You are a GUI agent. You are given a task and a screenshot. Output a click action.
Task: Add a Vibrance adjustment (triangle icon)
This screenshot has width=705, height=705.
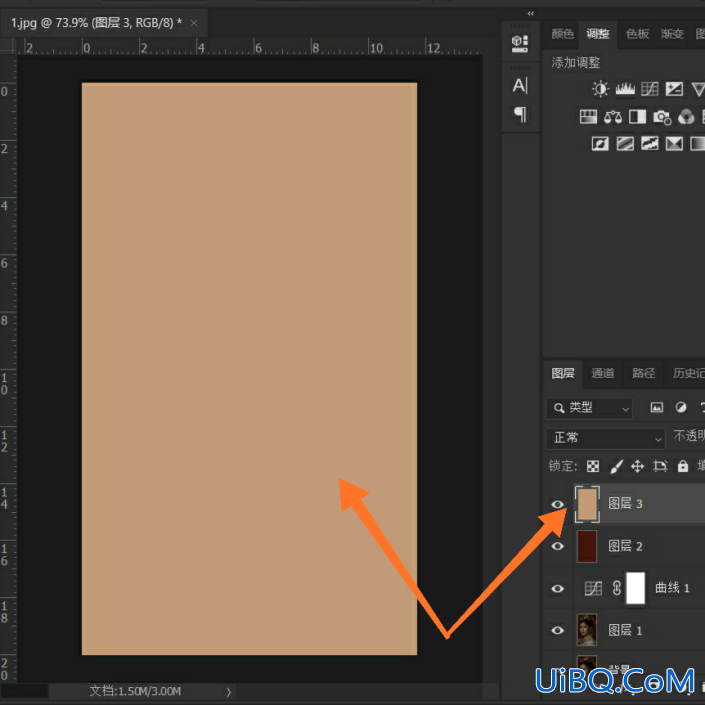pos(698,89)
